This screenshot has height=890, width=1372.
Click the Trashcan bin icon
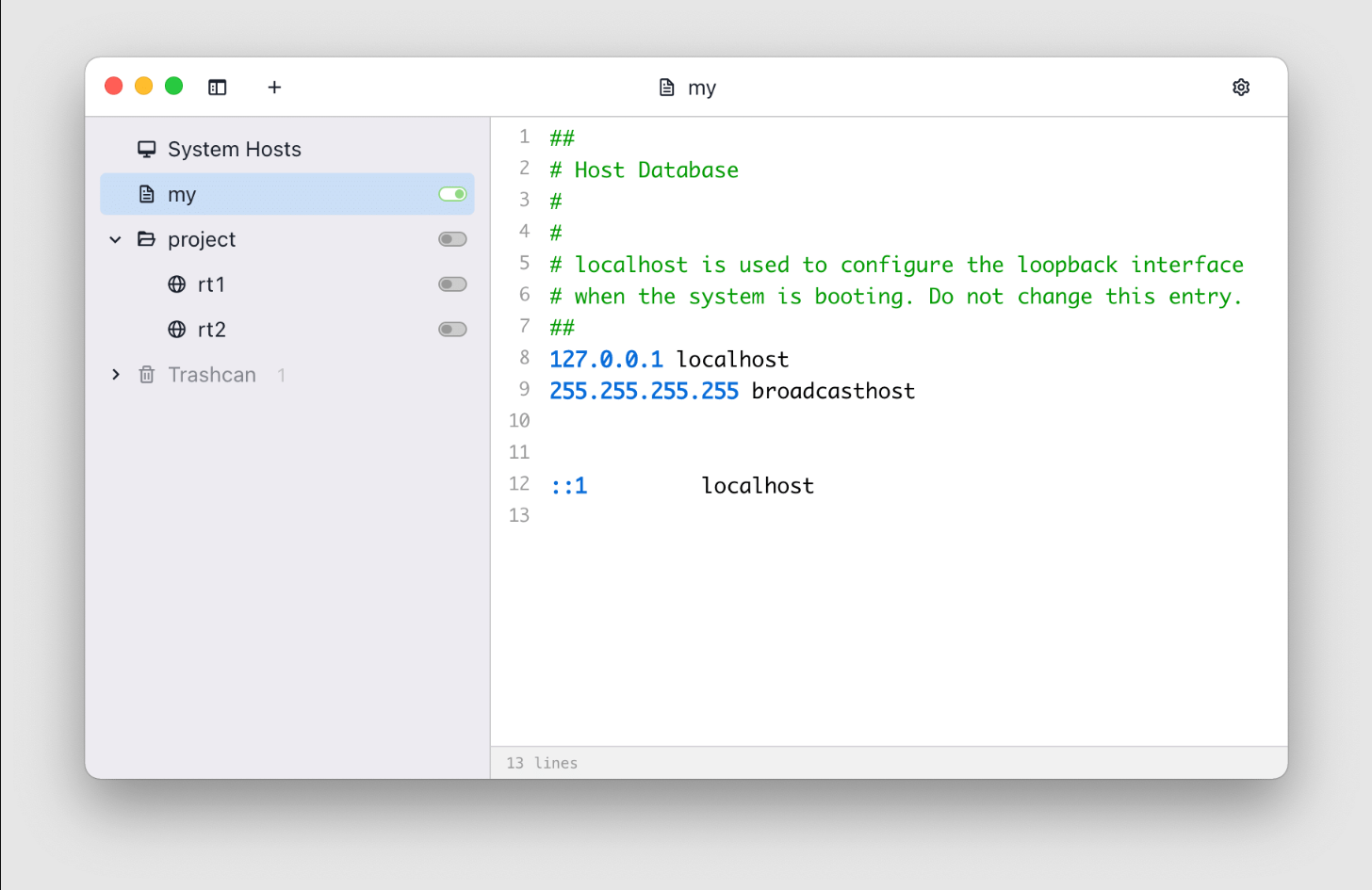pyautogui.click(x=147, y=374)
